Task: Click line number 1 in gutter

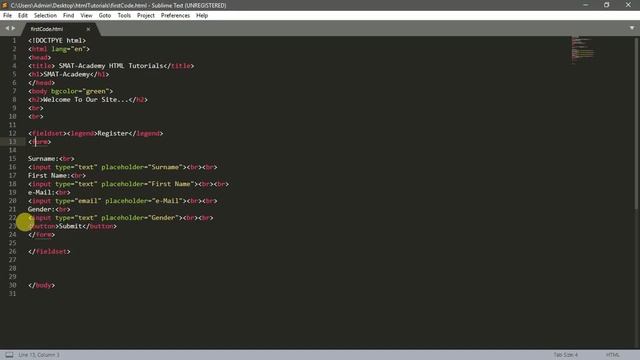Action: [x=14, y=40]
